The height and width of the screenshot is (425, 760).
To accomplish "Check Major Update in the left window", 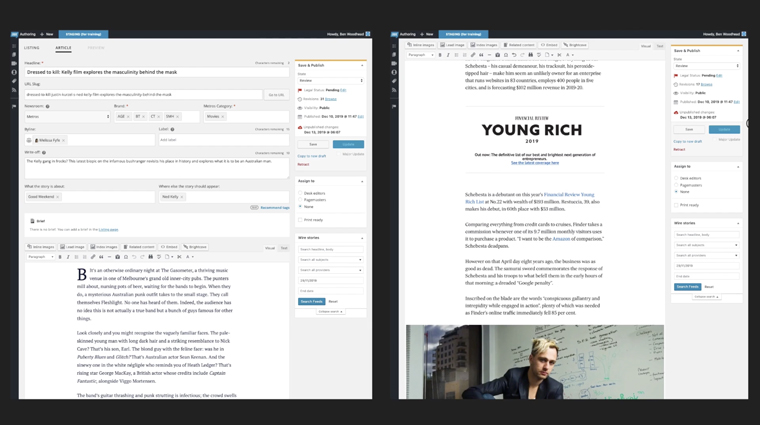I will [x=339, y=154].
